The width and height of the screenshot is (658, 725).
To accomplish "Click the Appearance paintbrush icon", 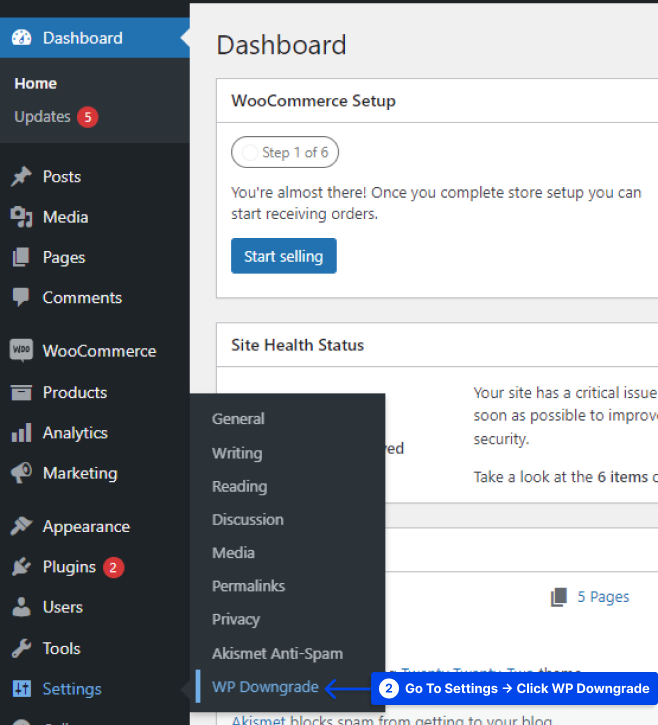I will click(21, 526).
